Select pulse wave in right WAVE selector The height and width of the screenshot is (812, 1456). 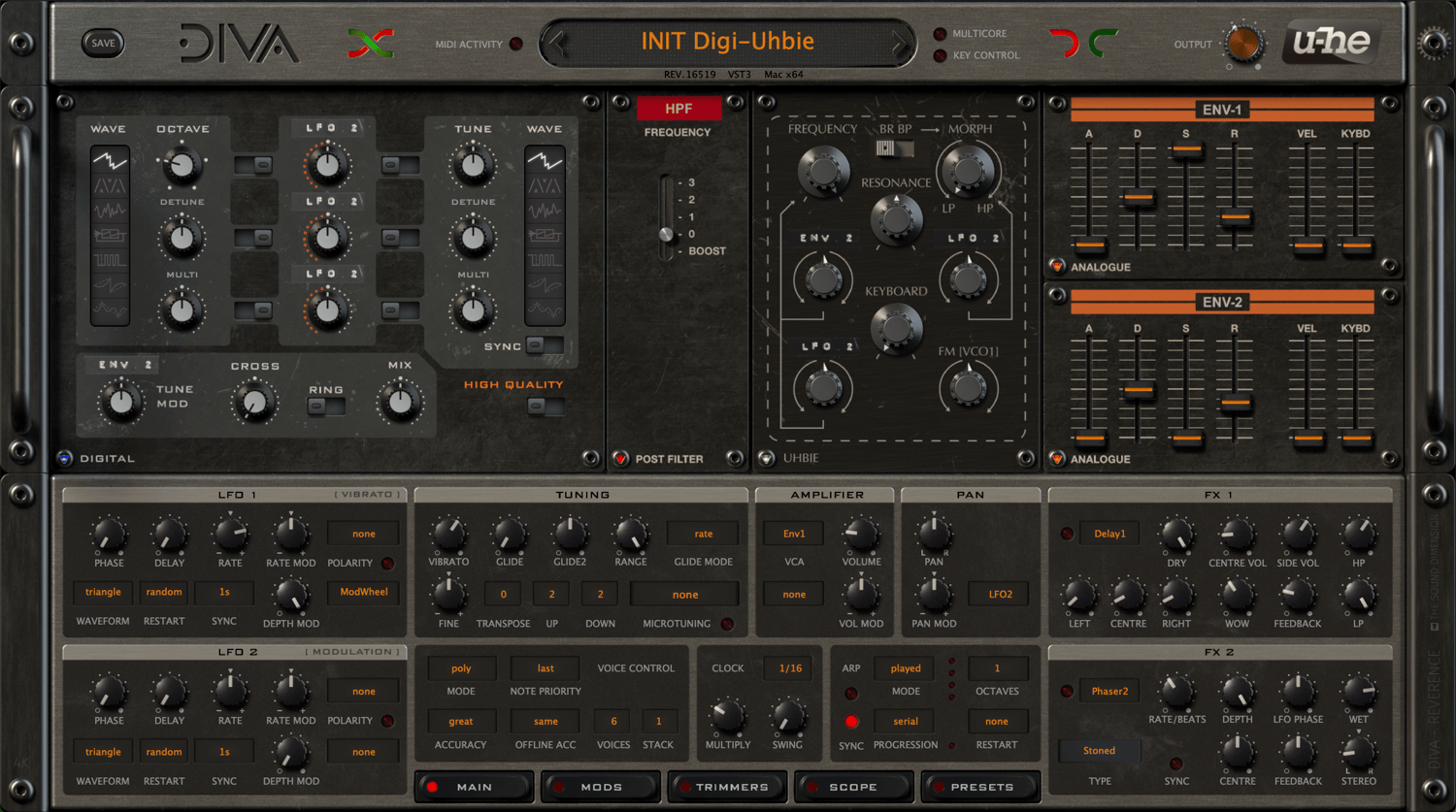click(545, 259)
